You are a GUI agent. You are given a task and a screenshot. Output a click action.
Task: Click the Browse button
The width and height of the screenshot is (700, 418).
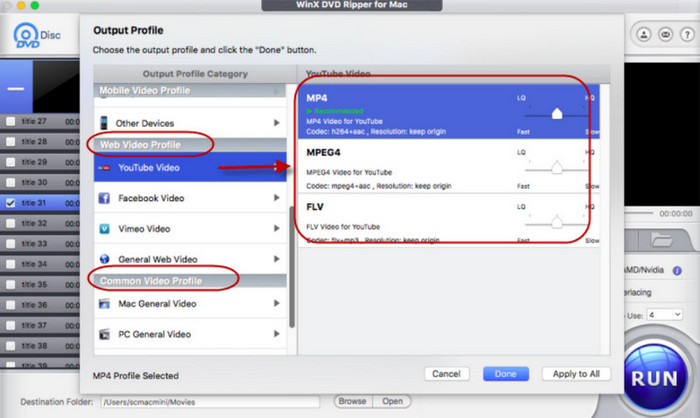click(352, 401)
